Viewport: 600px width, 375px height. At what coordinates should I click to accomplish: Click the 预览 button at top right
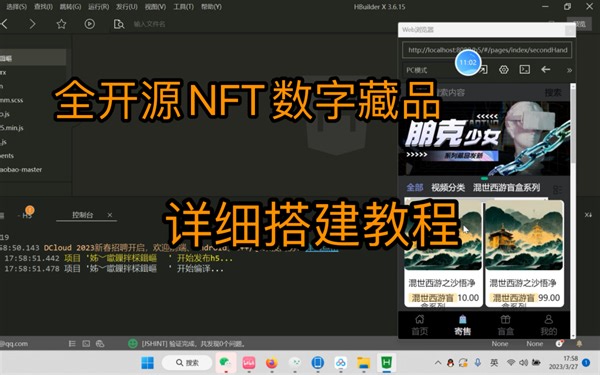point(579,24)
